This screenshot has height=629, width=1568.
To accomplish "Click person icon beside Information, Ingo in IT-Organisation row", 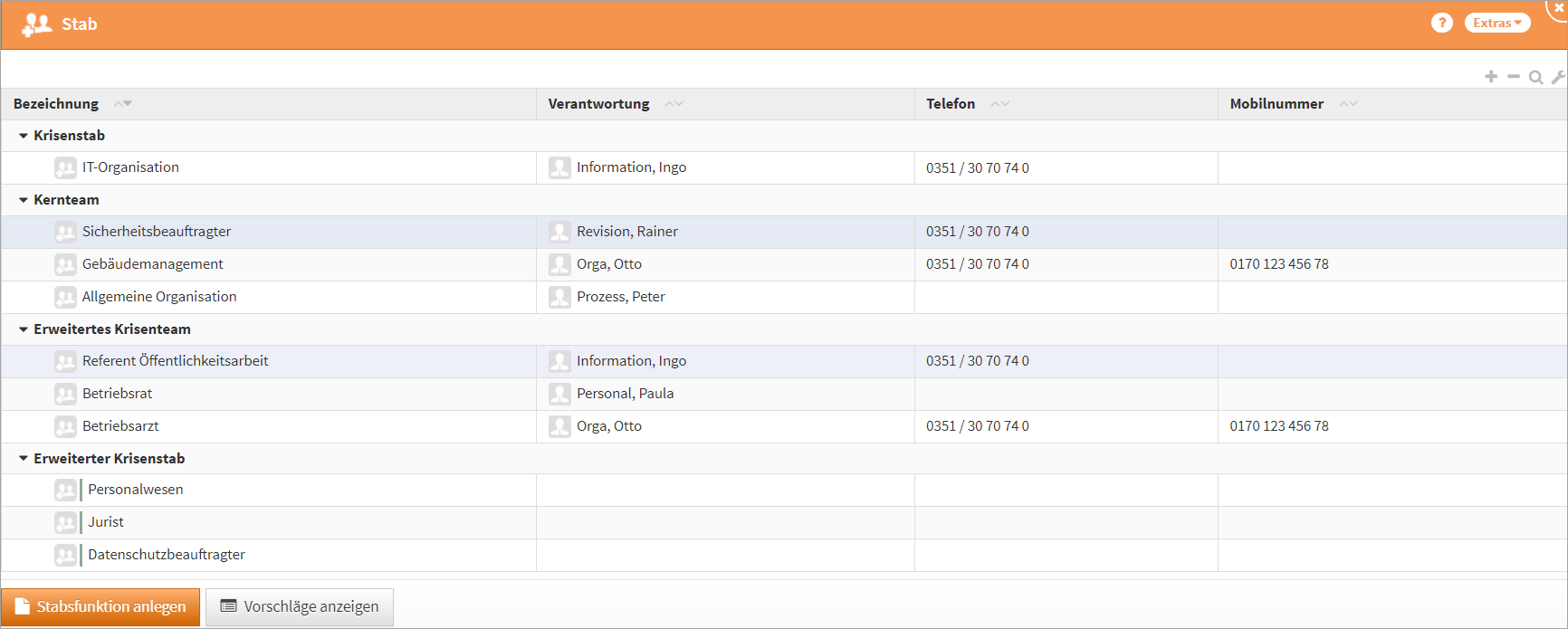I will pos(559,167).
